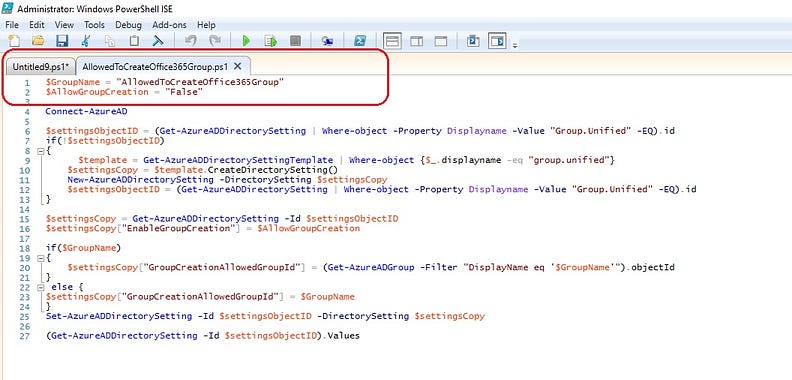
Task: Collapse the code block at line 19
Action: [x=40, y=258]
